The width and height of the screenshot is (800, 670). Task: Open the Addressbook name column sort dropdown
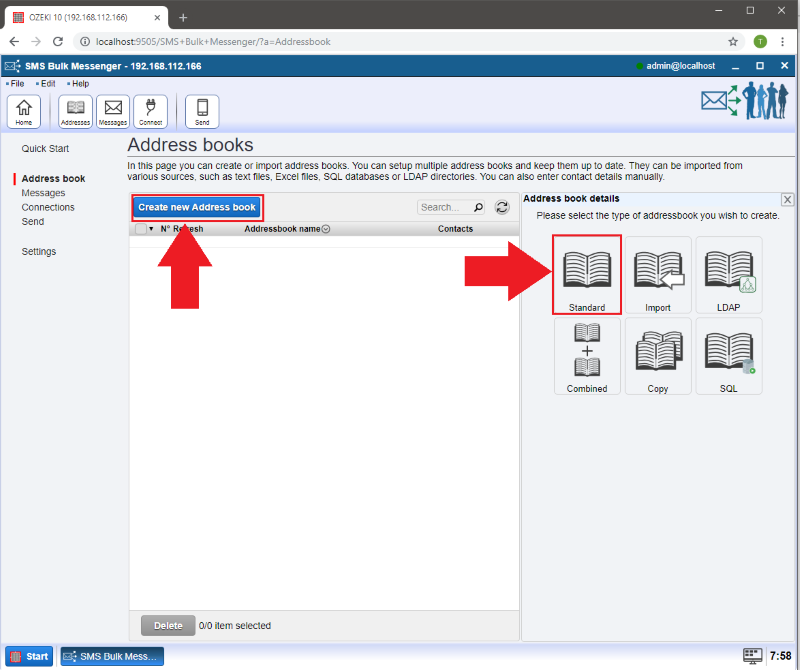coord(326,229)
